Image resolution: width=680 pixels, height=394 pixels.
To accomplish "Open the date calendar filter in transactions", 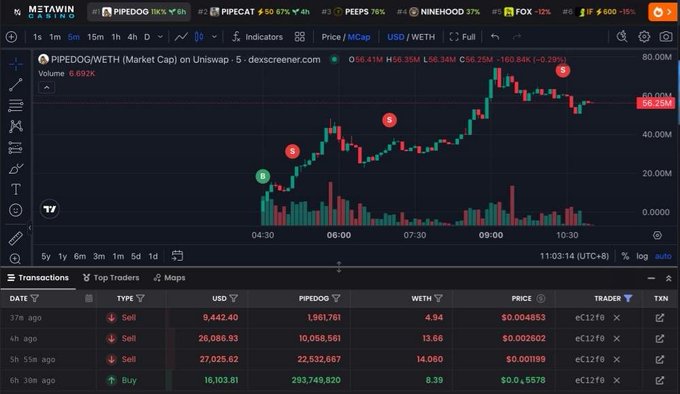I will pyautogui.click(x=89, y=298).
